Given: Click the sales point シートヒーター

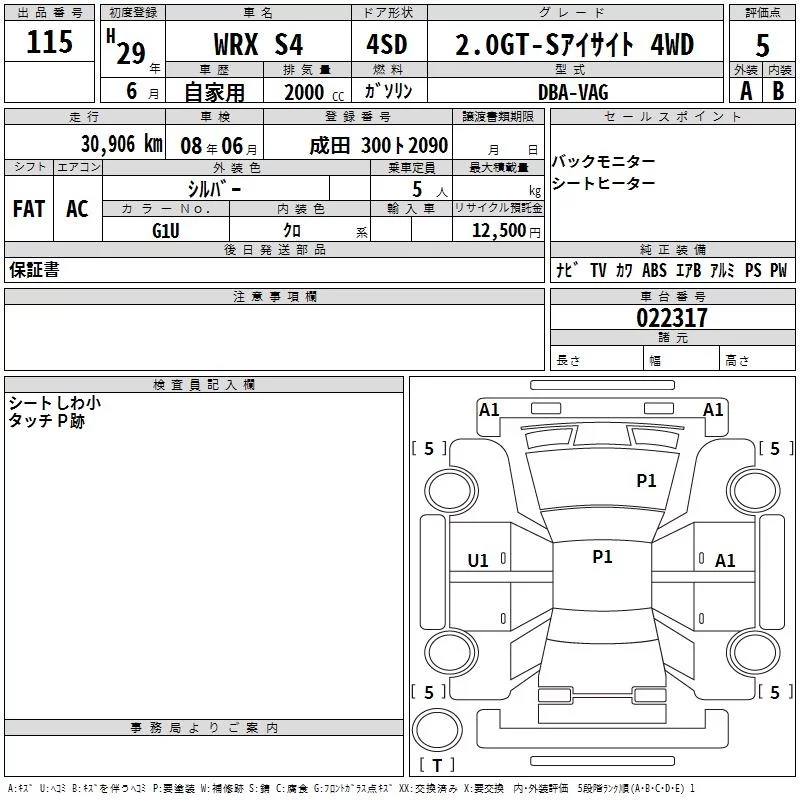Looking at the screenshot, I should [x=603, y=183].
